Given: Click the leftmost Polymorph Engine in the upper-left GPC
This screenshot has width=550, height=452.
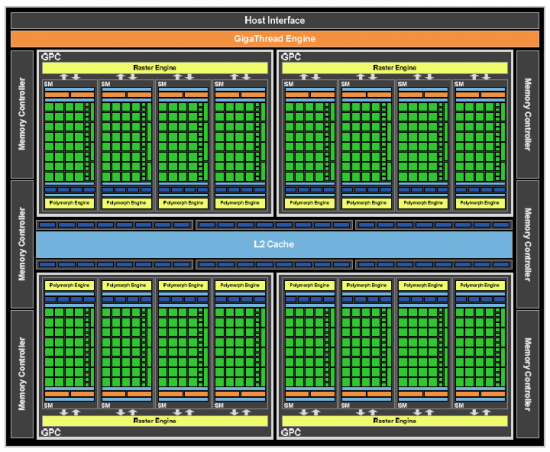Looking at the screenshot, I should [69, 203].
